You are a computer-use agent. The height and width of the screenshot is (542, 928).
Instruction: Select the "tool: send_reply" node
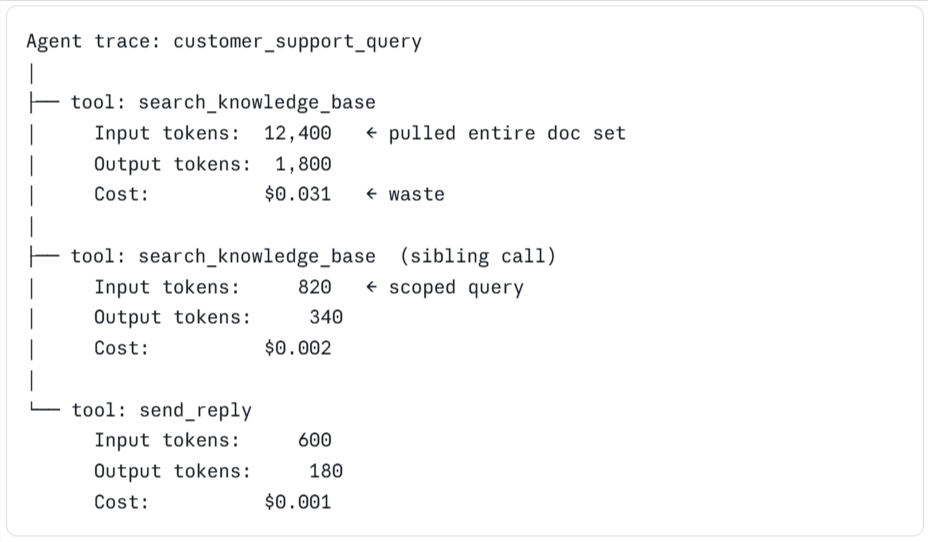(x=161, y=411)
